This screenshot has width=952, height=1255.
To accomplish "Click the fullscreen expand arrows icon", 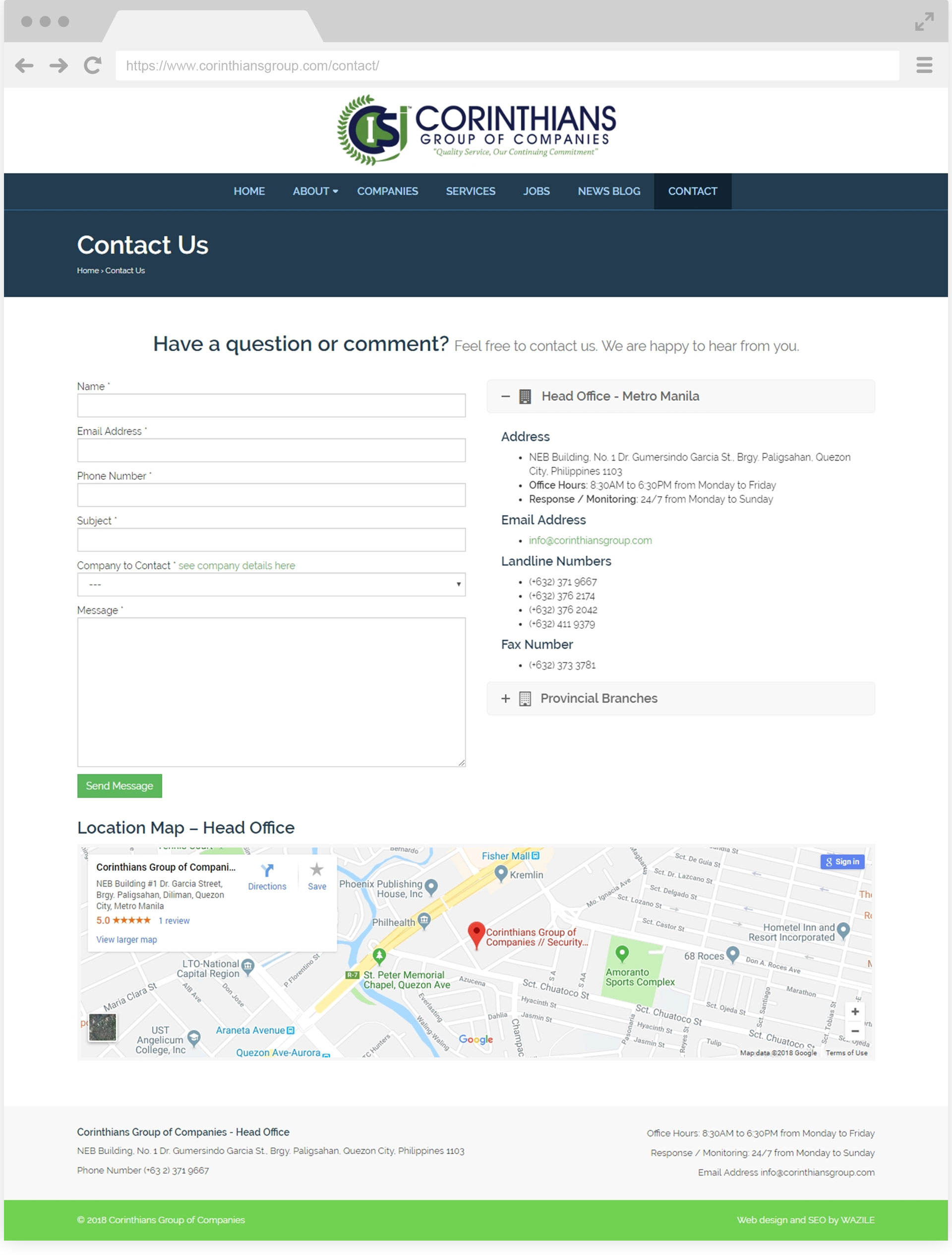I will (924, 21).
